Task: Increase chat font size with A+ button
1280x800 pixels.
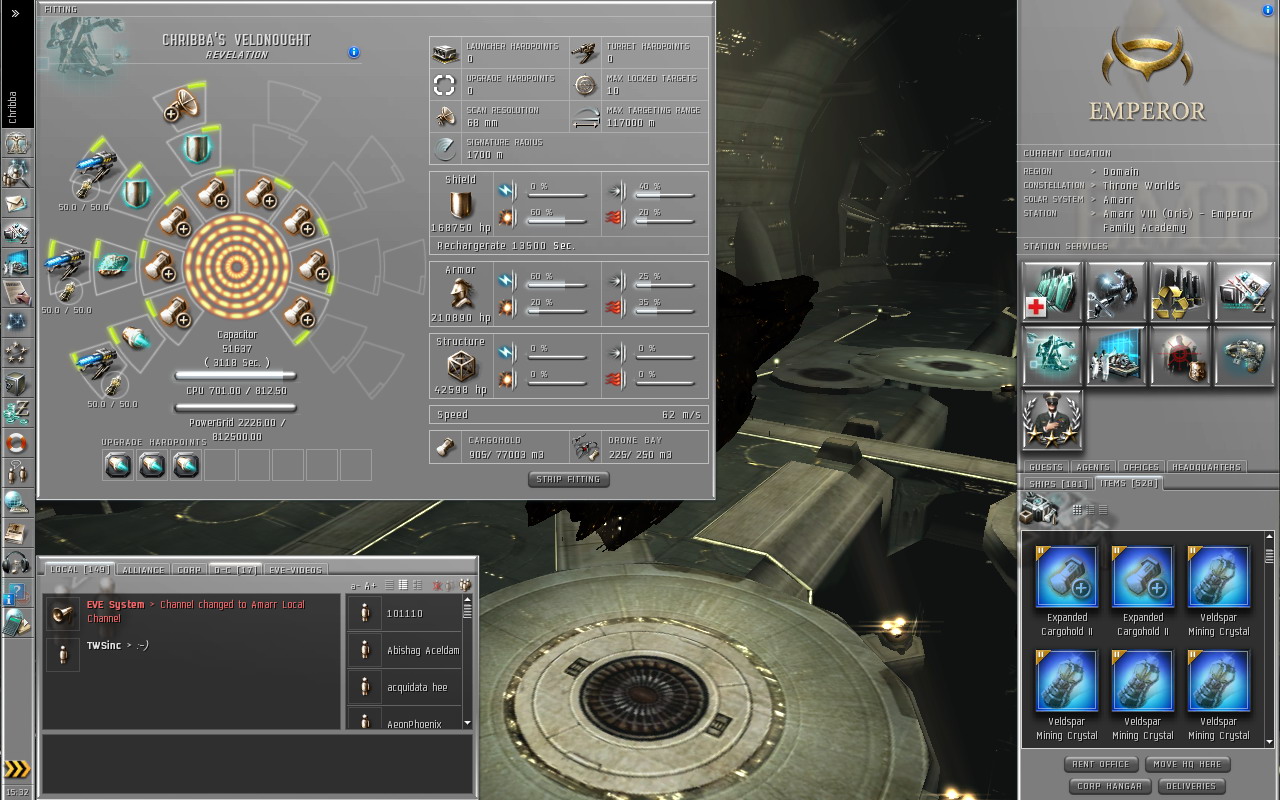Action: coord(370,586)
